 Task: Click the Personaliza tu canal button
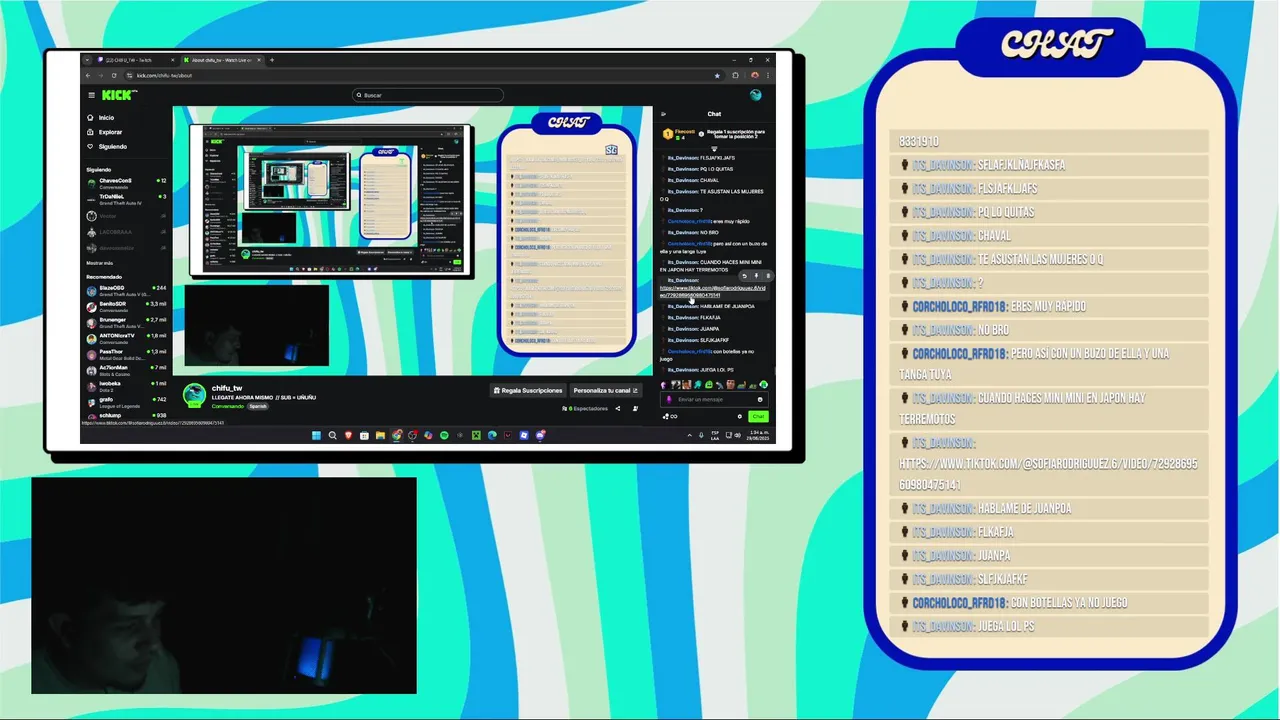click(605, 390)
